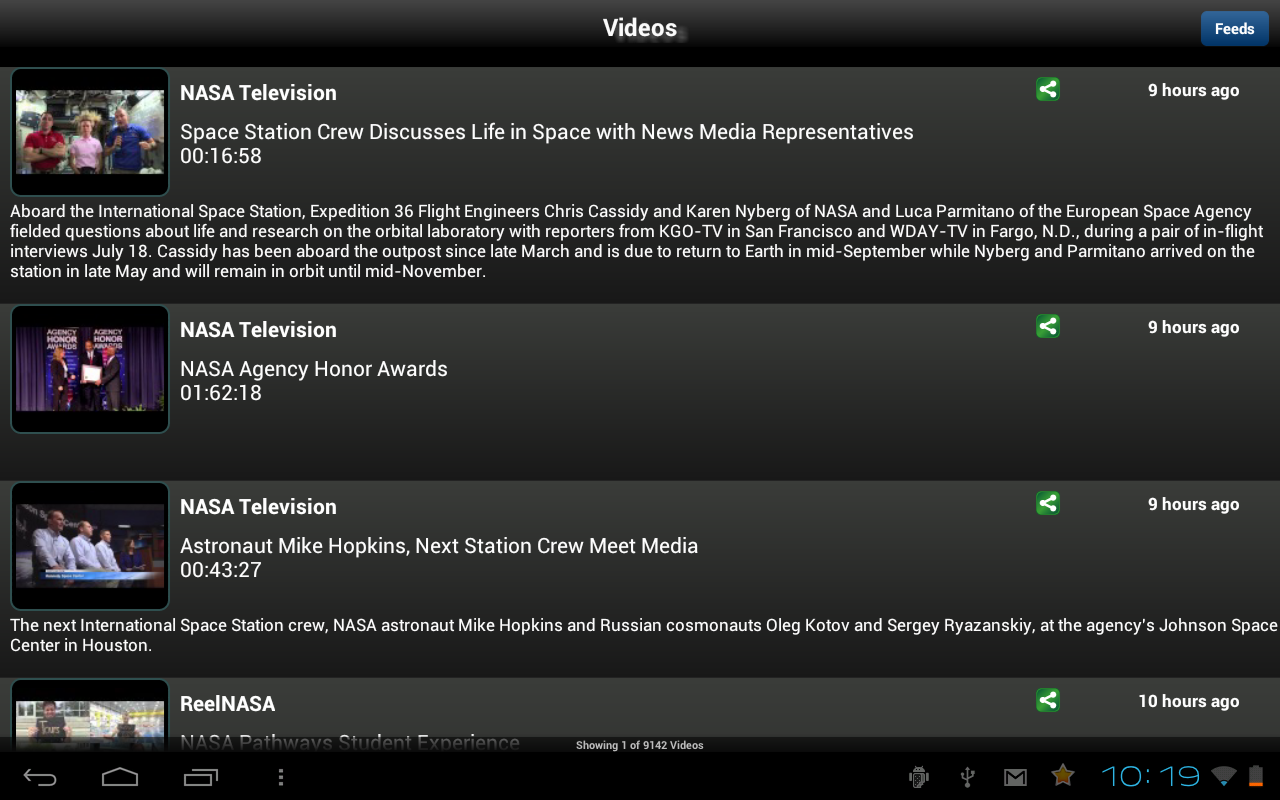Click '9 hours ago' on Agency Honor Awards row
The image size is (1280, 800).
[x=1193, y=327]
